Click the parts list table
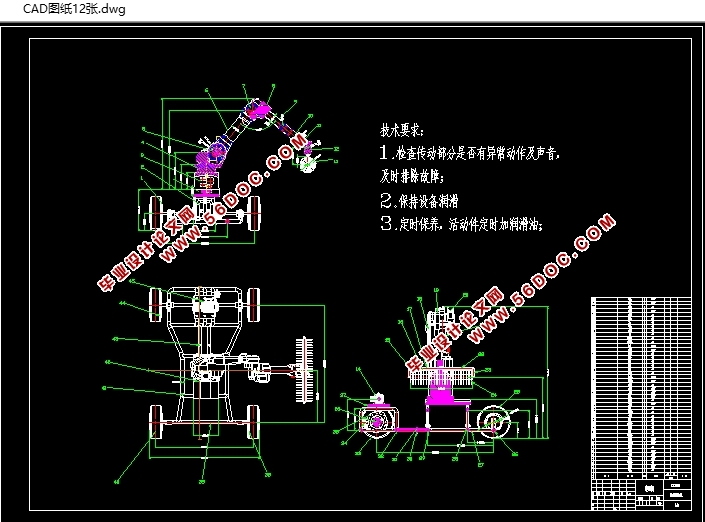Screen dimensions: 705x522 [x=641, y=388]
